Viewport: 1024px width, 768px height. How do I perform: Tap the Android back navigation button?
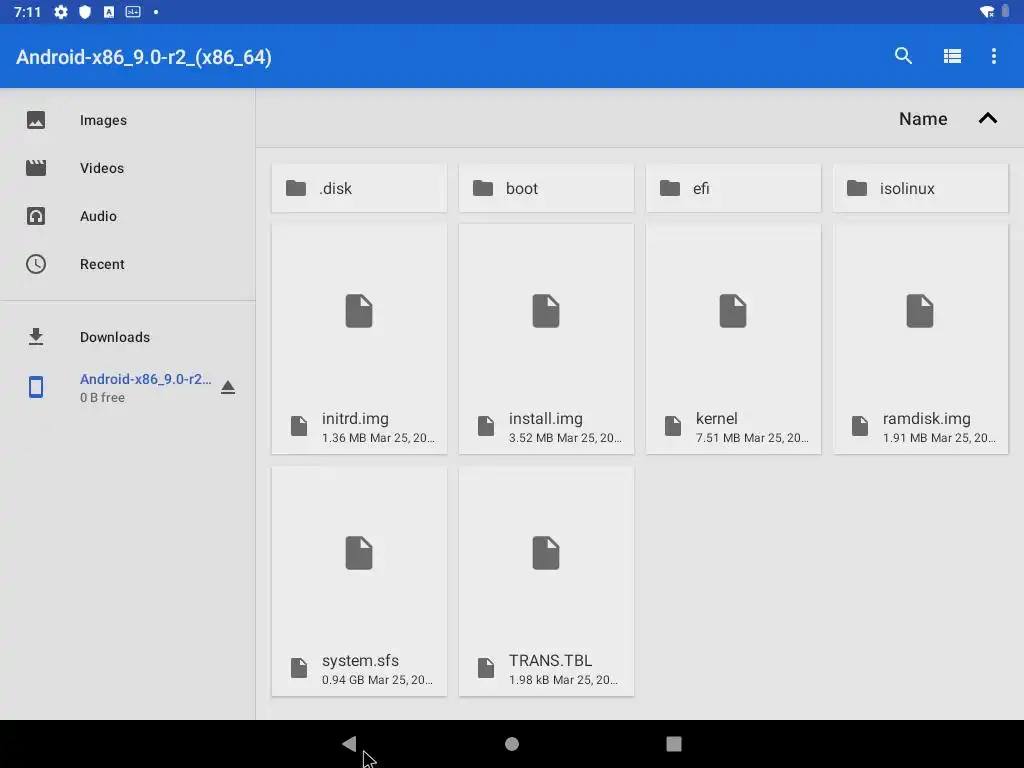click(349, 744)
